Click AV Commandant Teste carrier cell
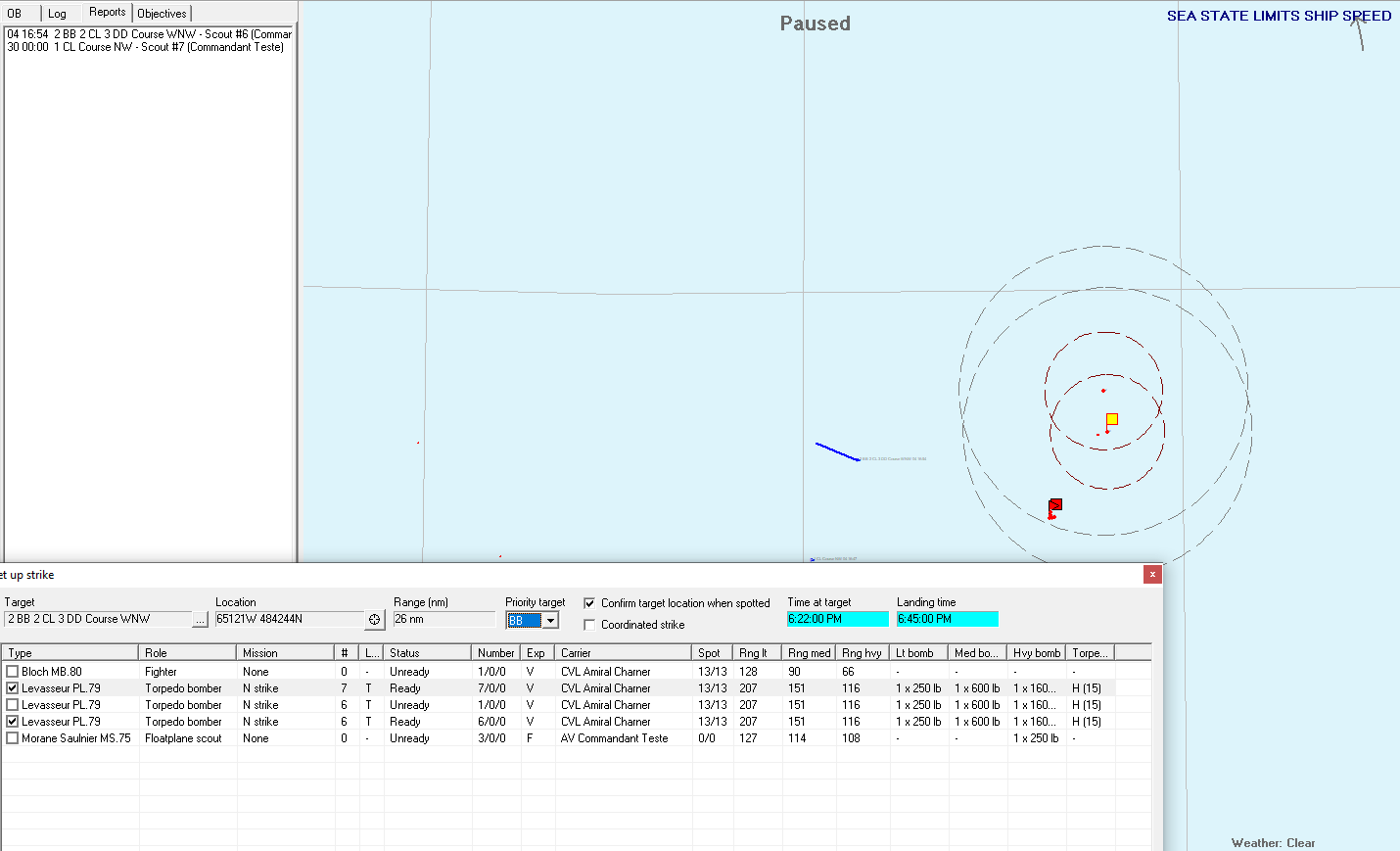Image resolution: width=1400 pixels, height=851 pixels. coord(615,738)
